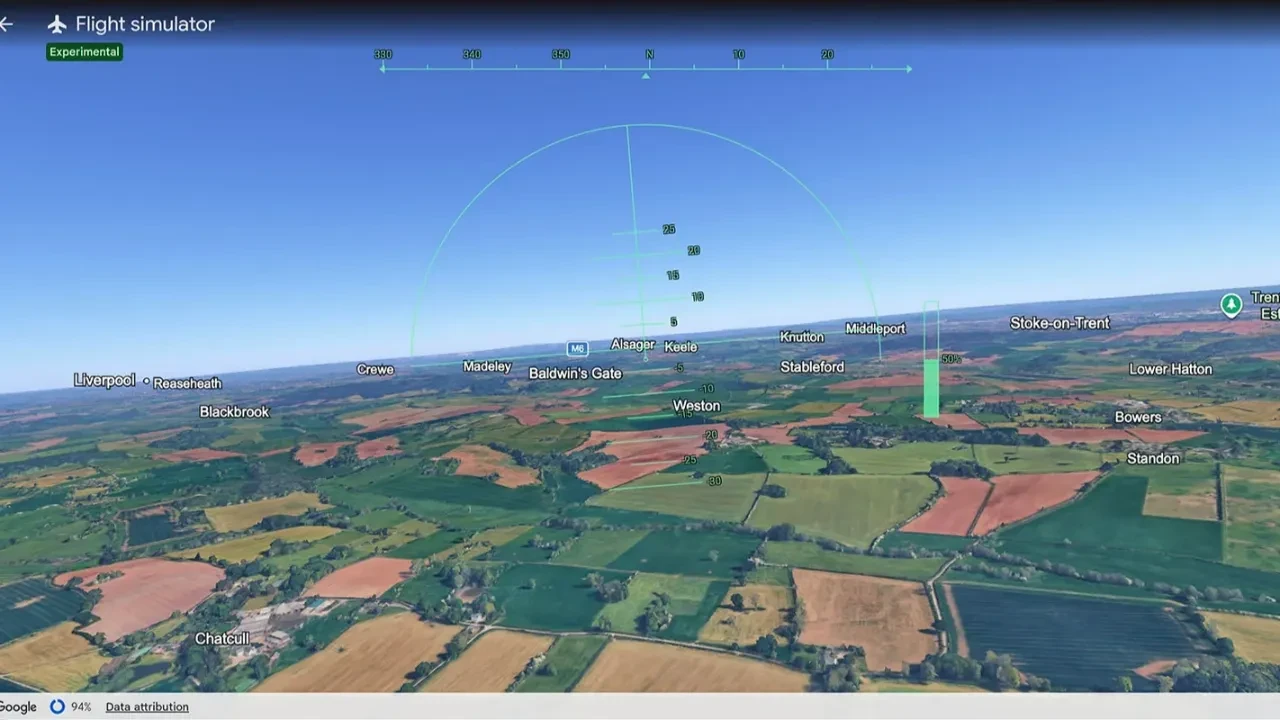Click the 25 degree pitch ladder mark above the horizon
This screenshot has height=720, width=1280.
(669, 230)
